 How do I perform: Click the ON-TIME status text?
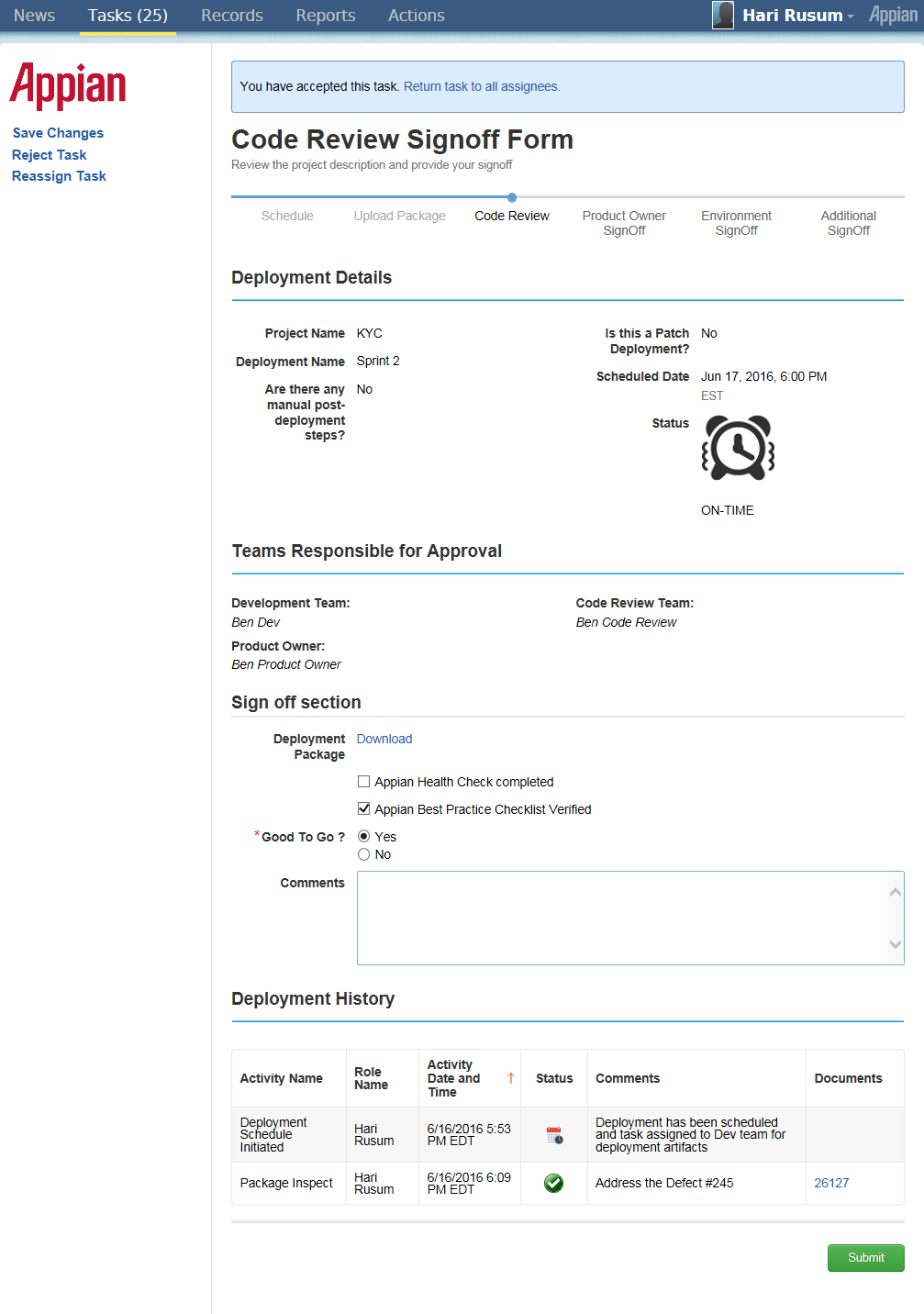[x=728, y=510]
